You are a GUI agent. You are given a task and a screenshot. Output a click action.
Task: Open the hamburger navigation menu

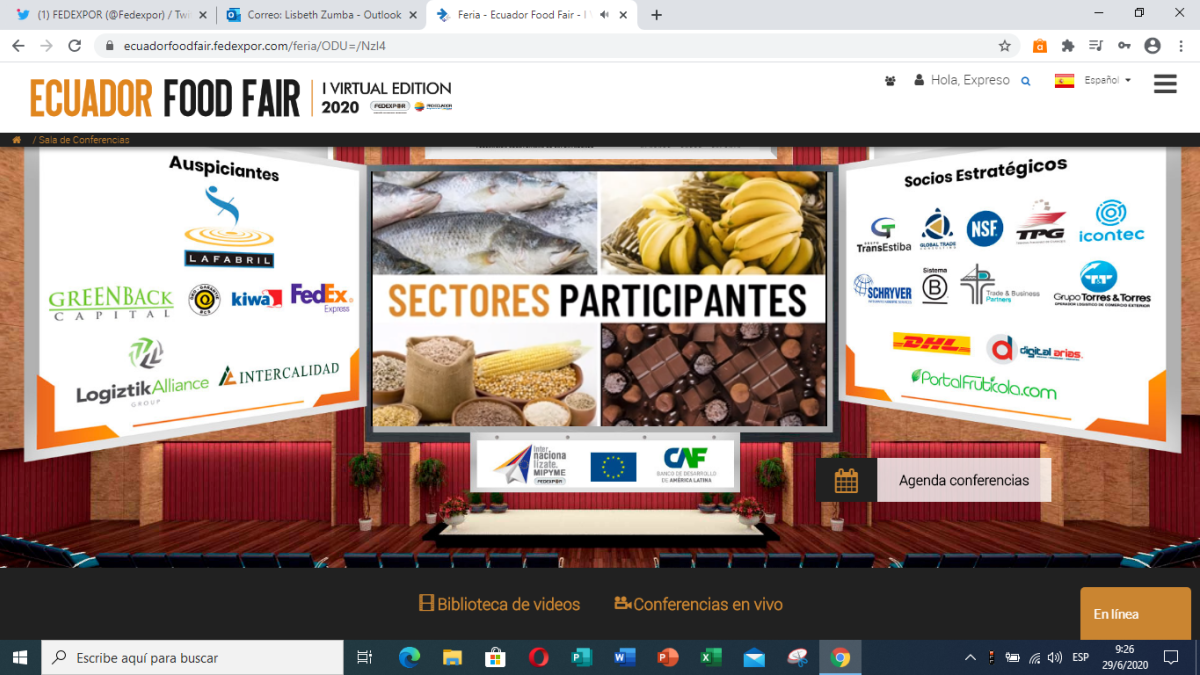click(x=1164, y=84)
